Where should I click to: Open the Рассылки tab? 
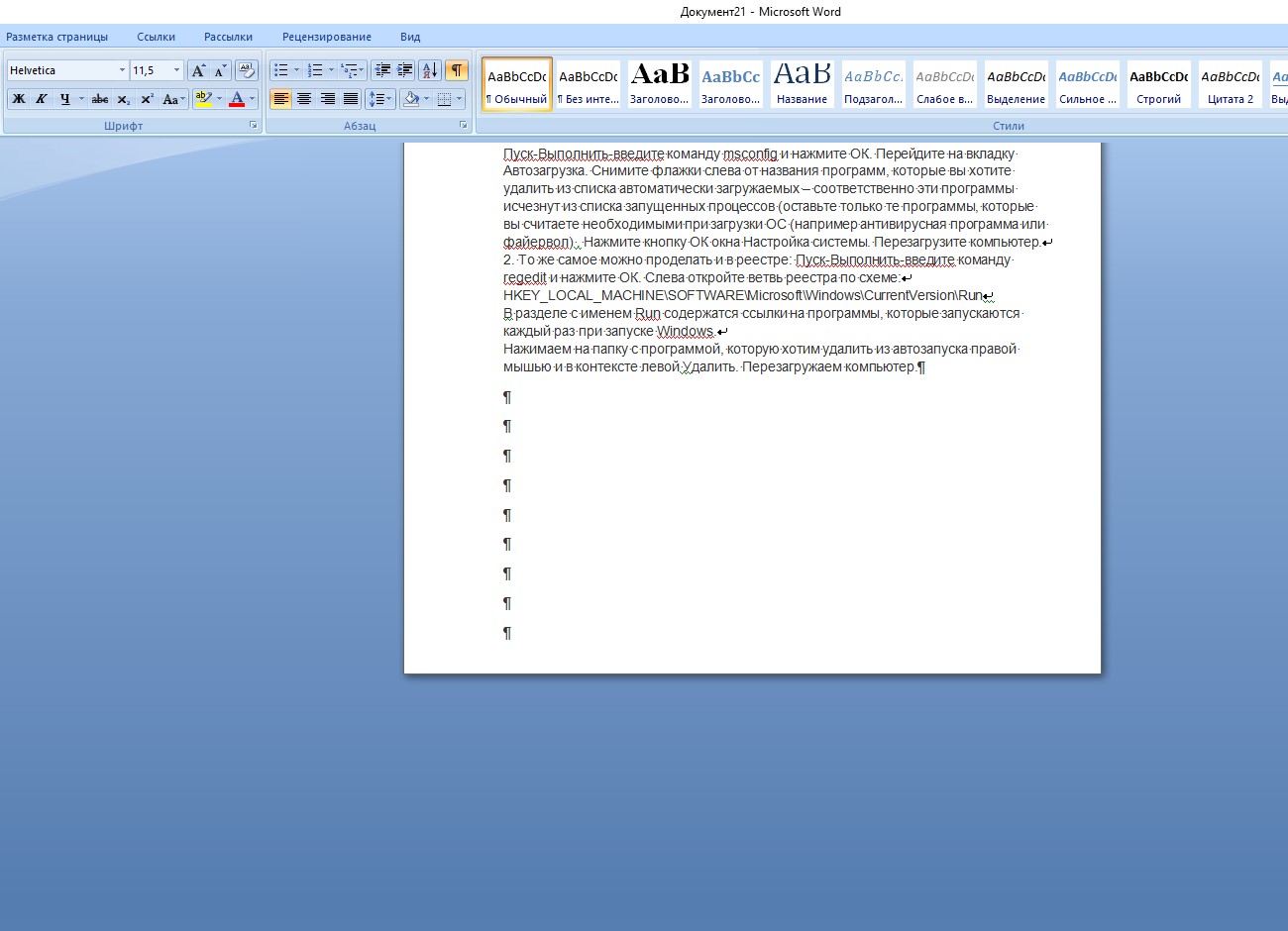tap(228, 37)
